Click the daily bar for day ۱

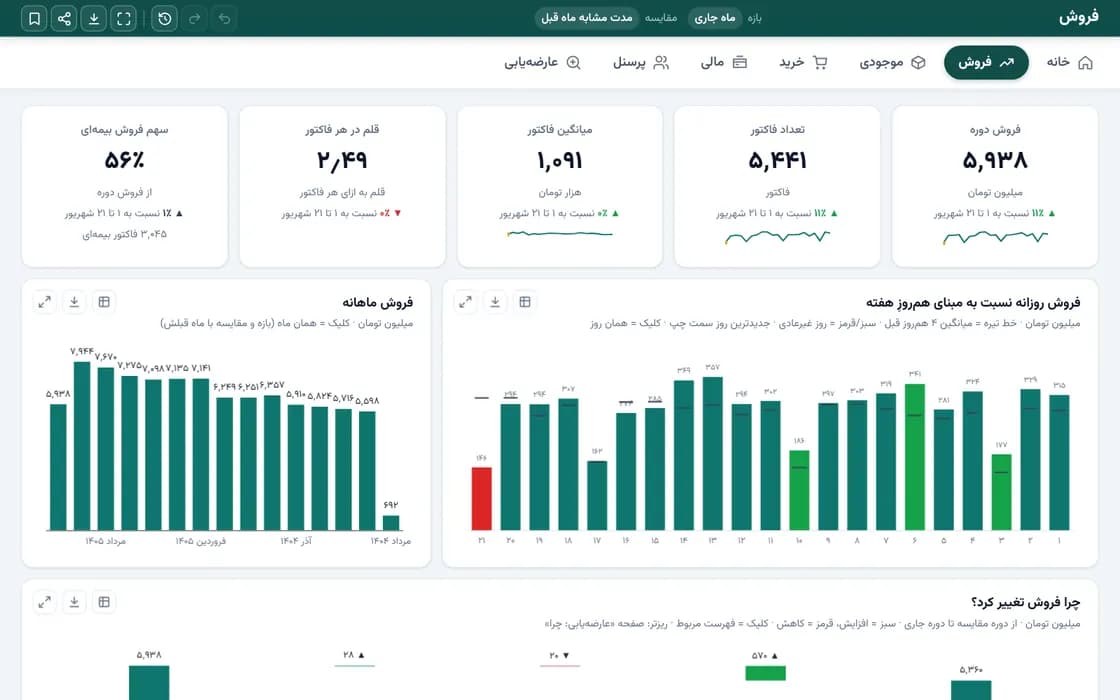(x=1059, y=462)
